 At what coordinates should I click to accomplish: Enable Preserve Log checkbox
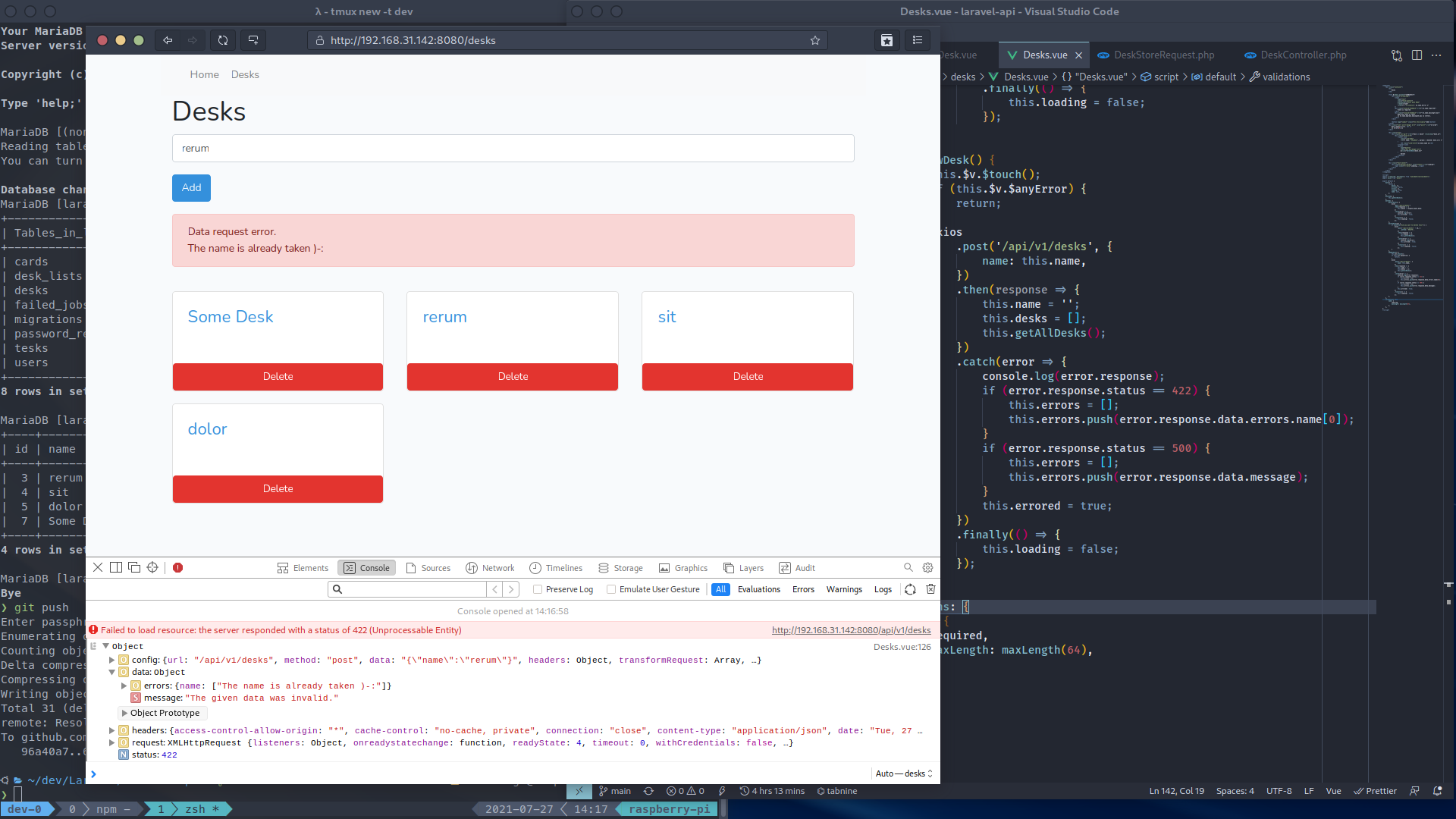[x=538, y=589]
